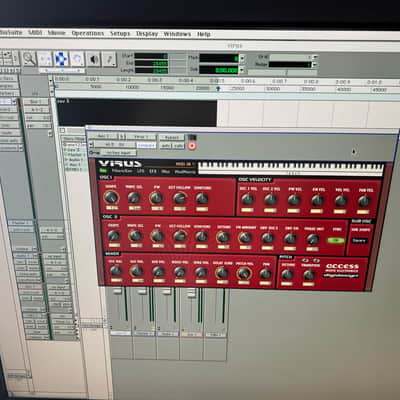
Task: Select the Scrubber speaker tool
Action: [x=94, y=60]
